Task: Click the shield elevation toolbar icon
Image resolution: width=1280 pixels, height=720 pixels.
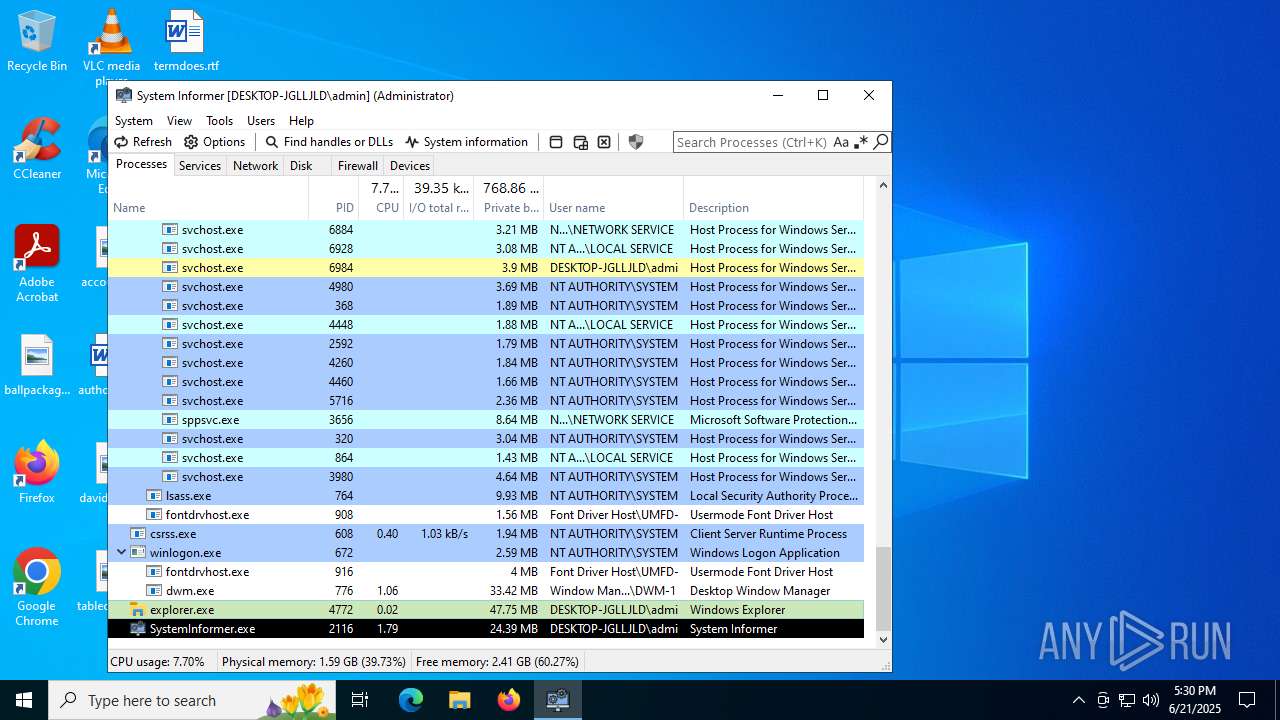Action: click(635, 142)
